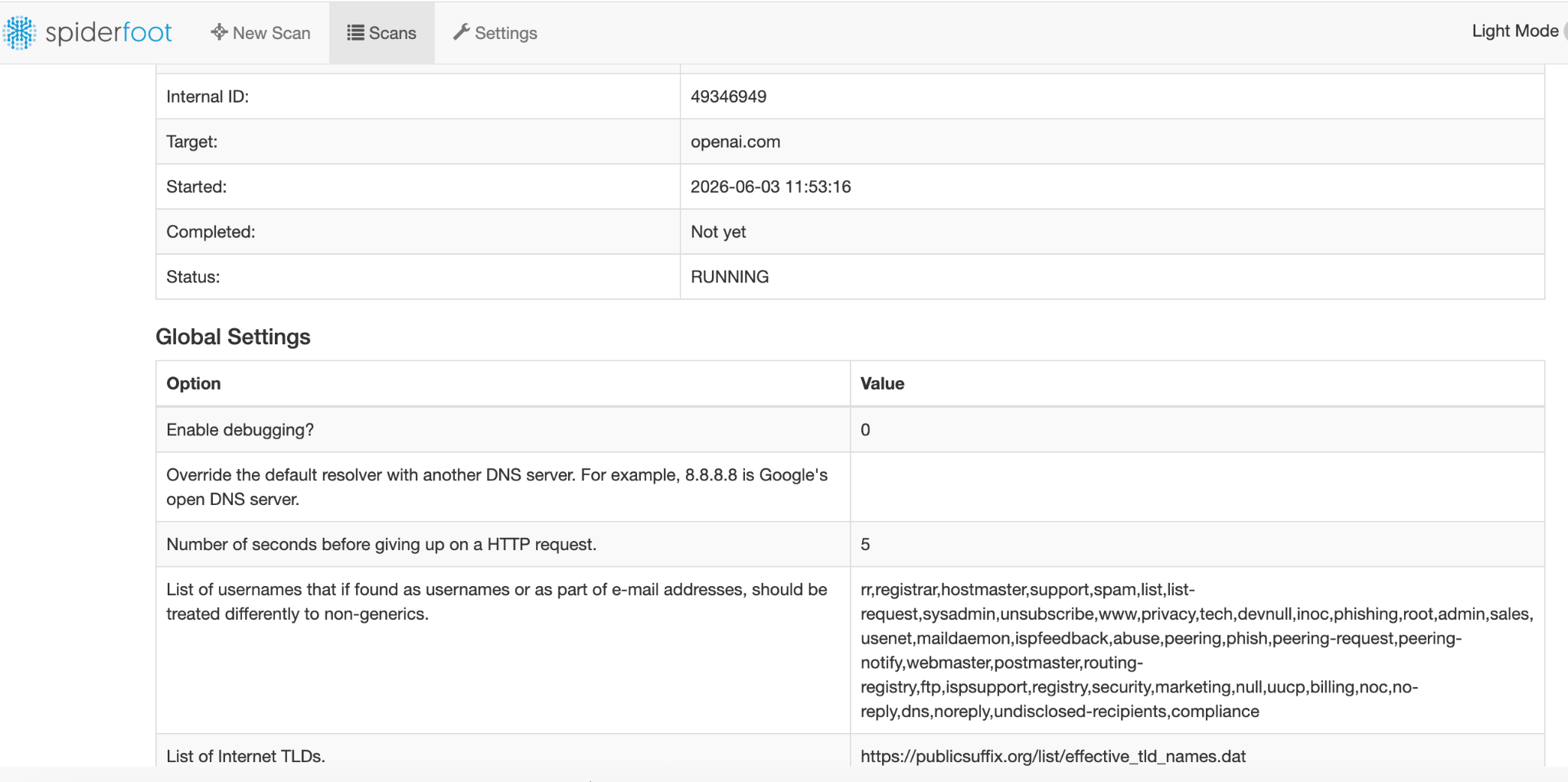Select the generic usernames value list
1568x782 pixels.
(x=1197, y=650)
